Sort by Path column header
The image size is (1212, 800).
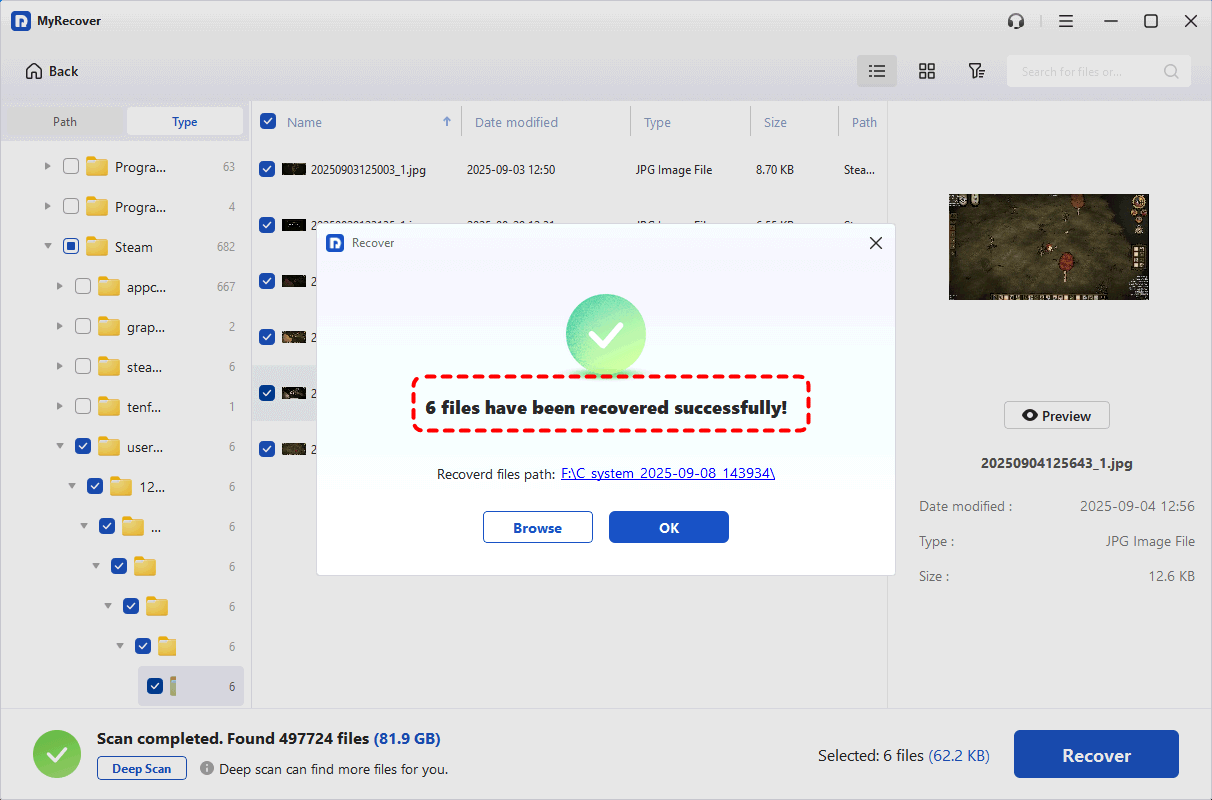click(x=864, y=122)
